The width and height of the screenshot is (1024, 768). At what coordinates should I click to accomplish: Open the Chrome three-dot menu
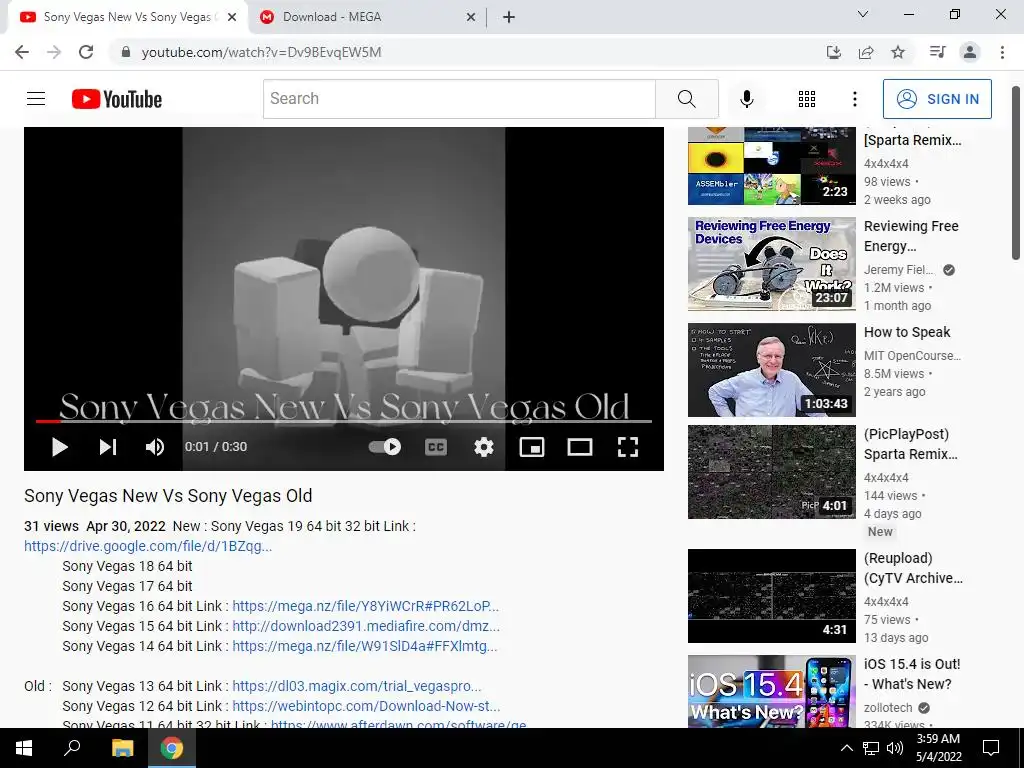pyautogui.click(x=1002, y=52)
